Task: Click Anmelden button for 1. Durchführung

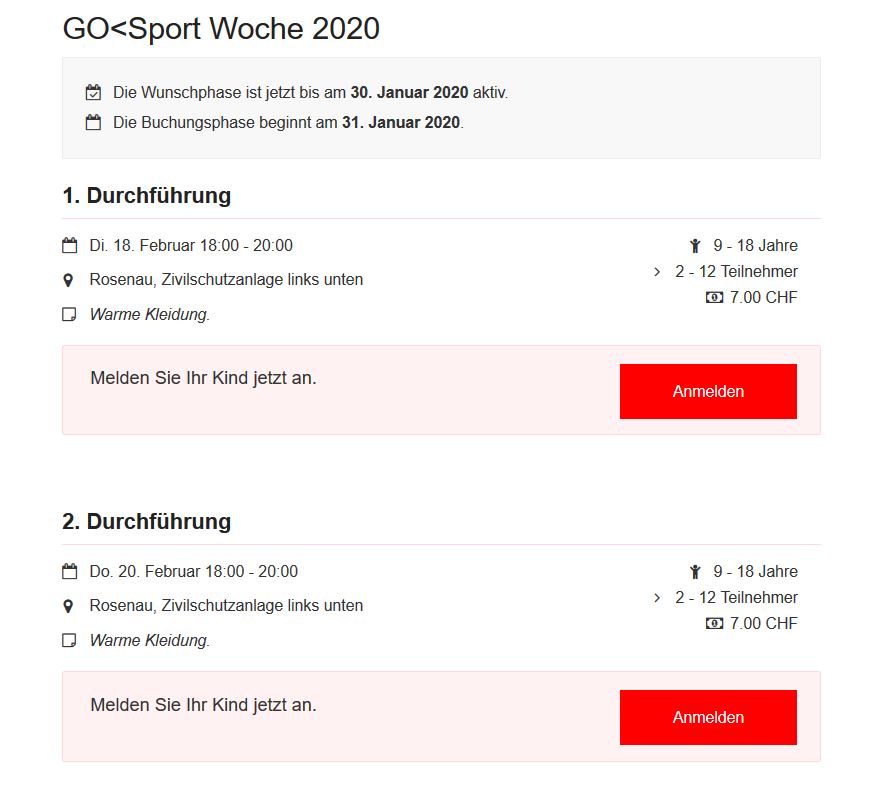Action: (708, 391)
